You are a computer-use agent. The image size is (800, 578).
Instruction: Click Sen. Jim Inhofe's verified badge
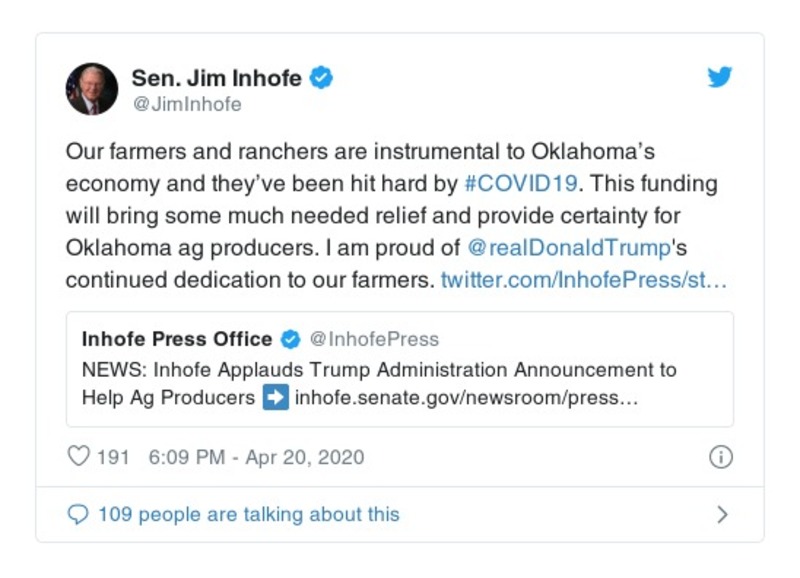(x=321, y=78)
